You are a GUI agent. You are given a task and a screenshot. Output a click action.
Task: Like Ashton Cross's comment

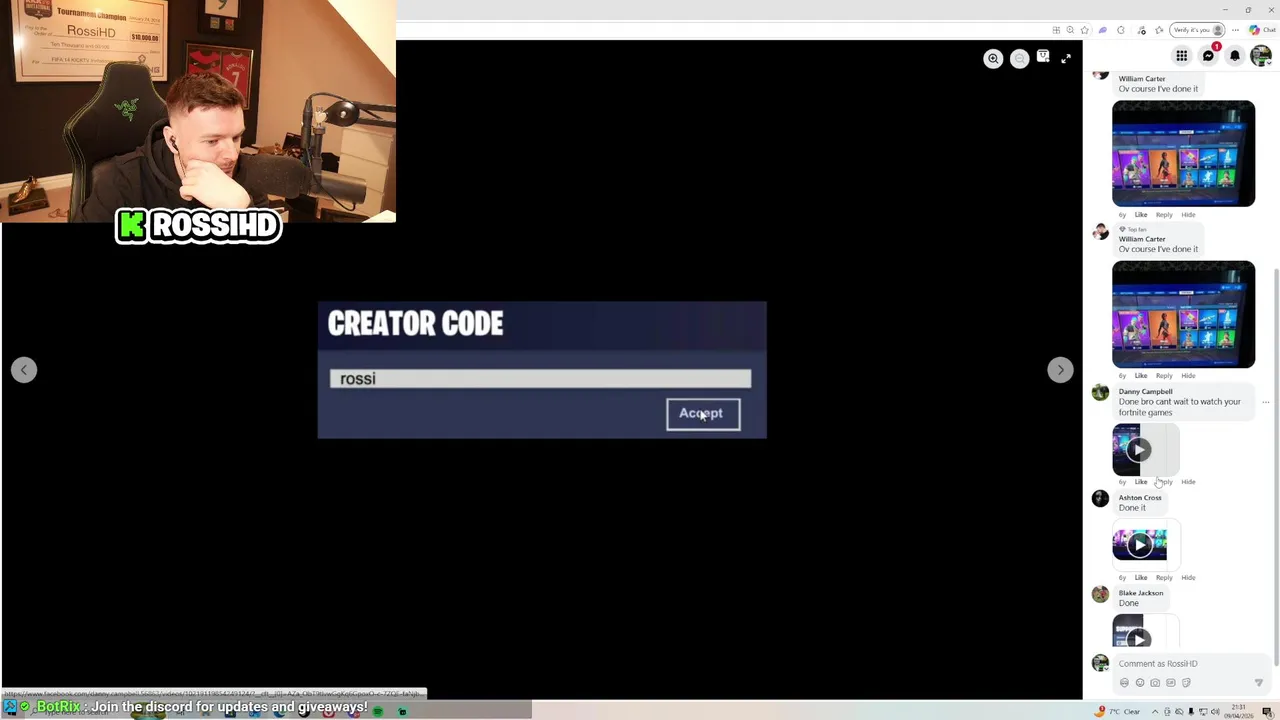[1141, 578]
